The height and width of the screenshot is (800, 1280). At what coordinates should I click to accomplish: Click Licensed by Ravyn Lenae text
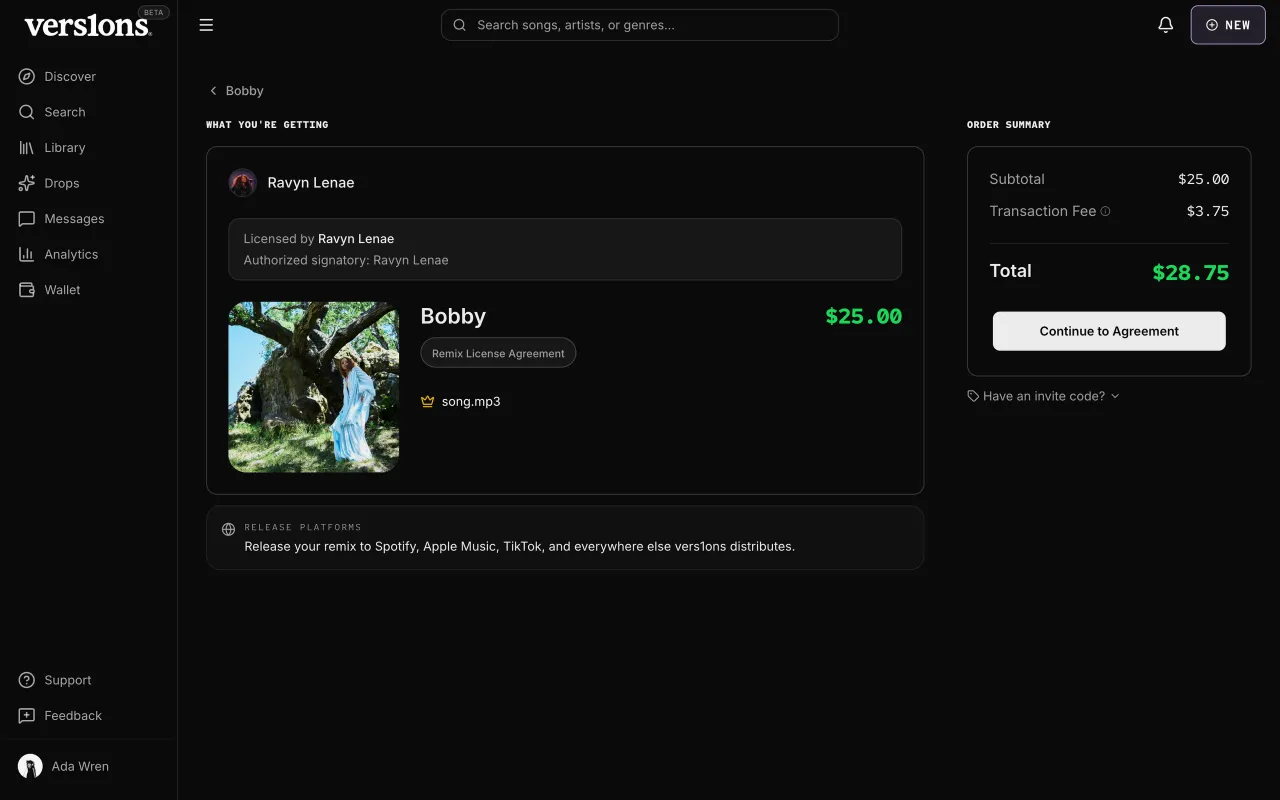[319, 239]
